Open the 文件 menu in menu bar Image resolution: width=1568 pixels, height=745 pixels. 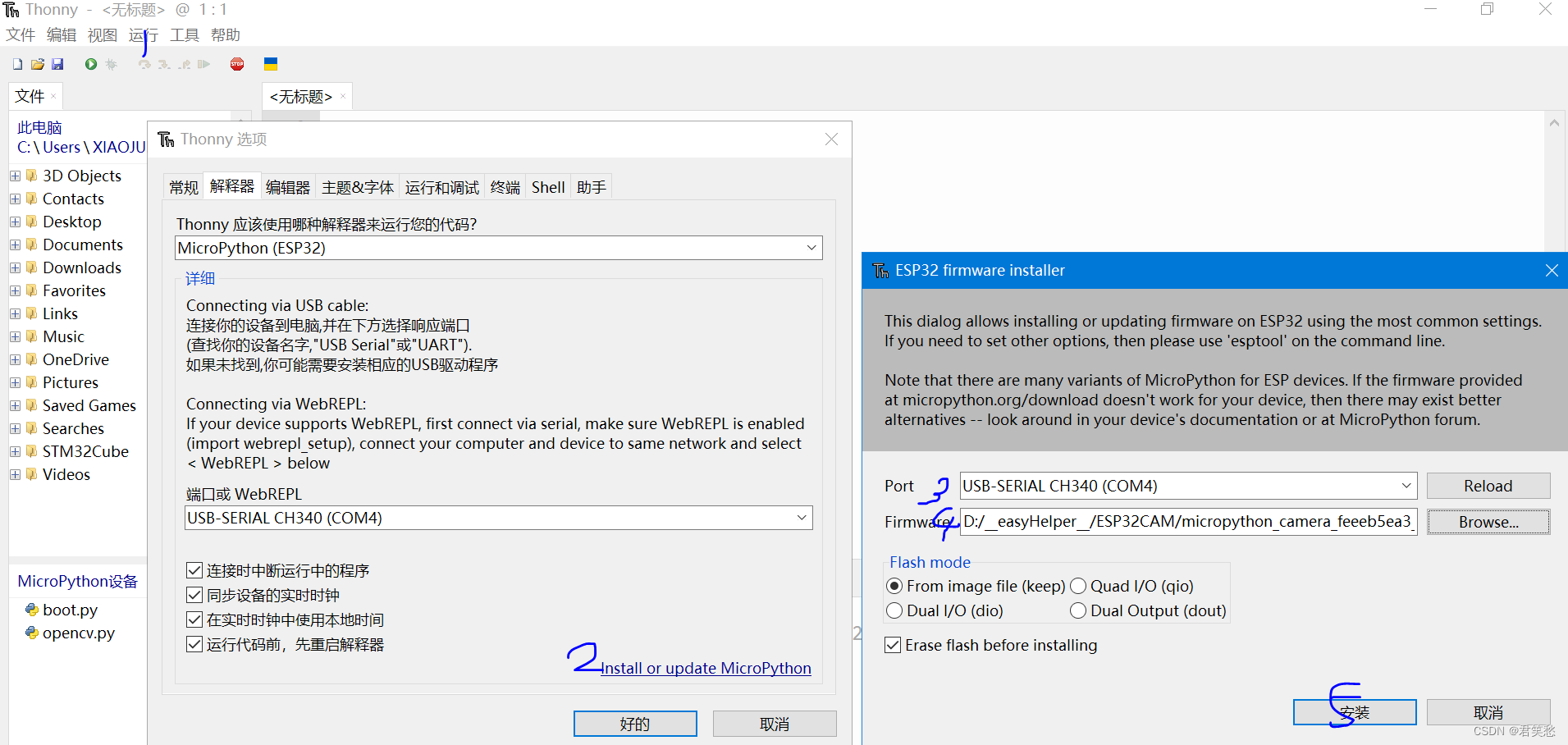[x=21, y=34]
